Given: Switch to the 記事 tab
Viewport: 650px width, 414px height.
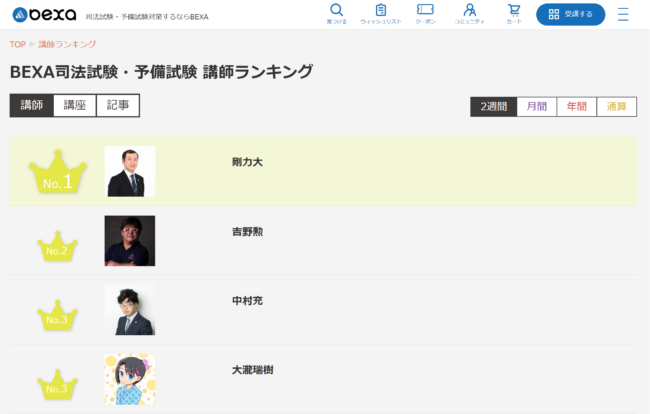Looking at the screenshot, I should [118, 105].
